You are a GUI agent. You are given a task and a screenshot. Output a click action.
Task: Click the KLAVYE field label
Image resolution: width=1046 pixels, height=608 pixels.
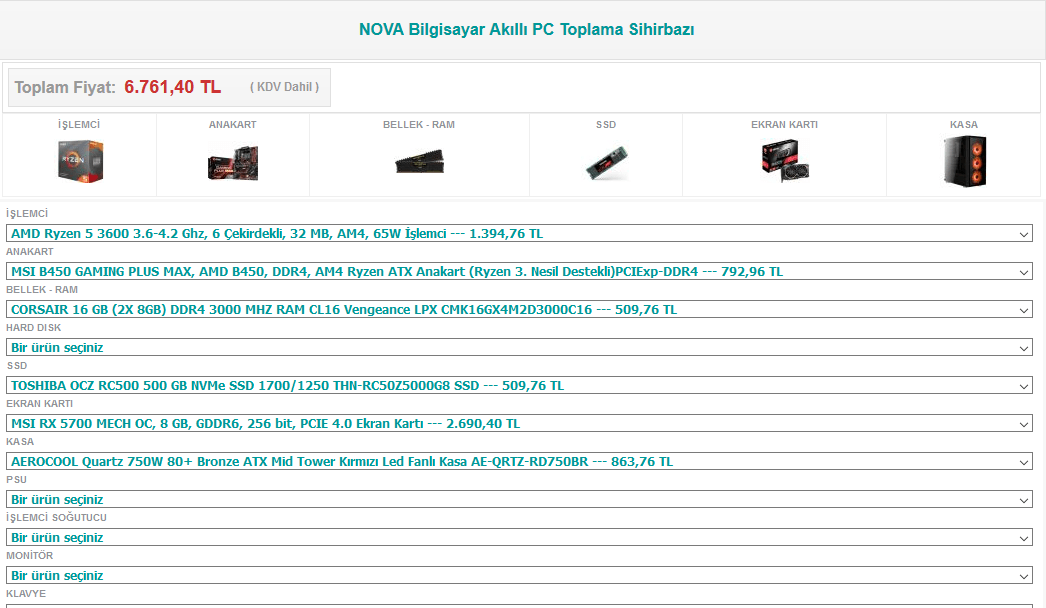tap(26, 594)
